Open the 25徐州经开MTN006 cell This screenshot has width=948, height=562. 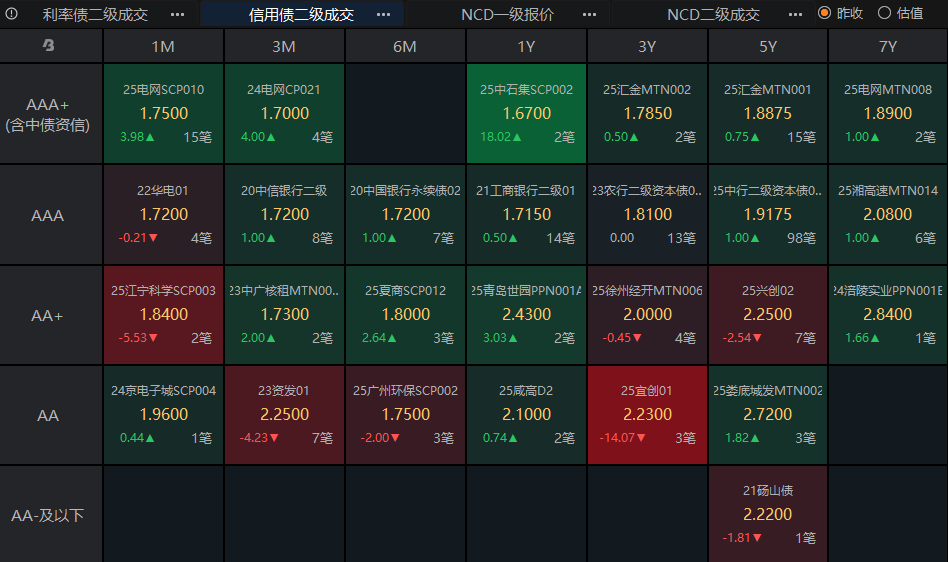click(647, 315)
